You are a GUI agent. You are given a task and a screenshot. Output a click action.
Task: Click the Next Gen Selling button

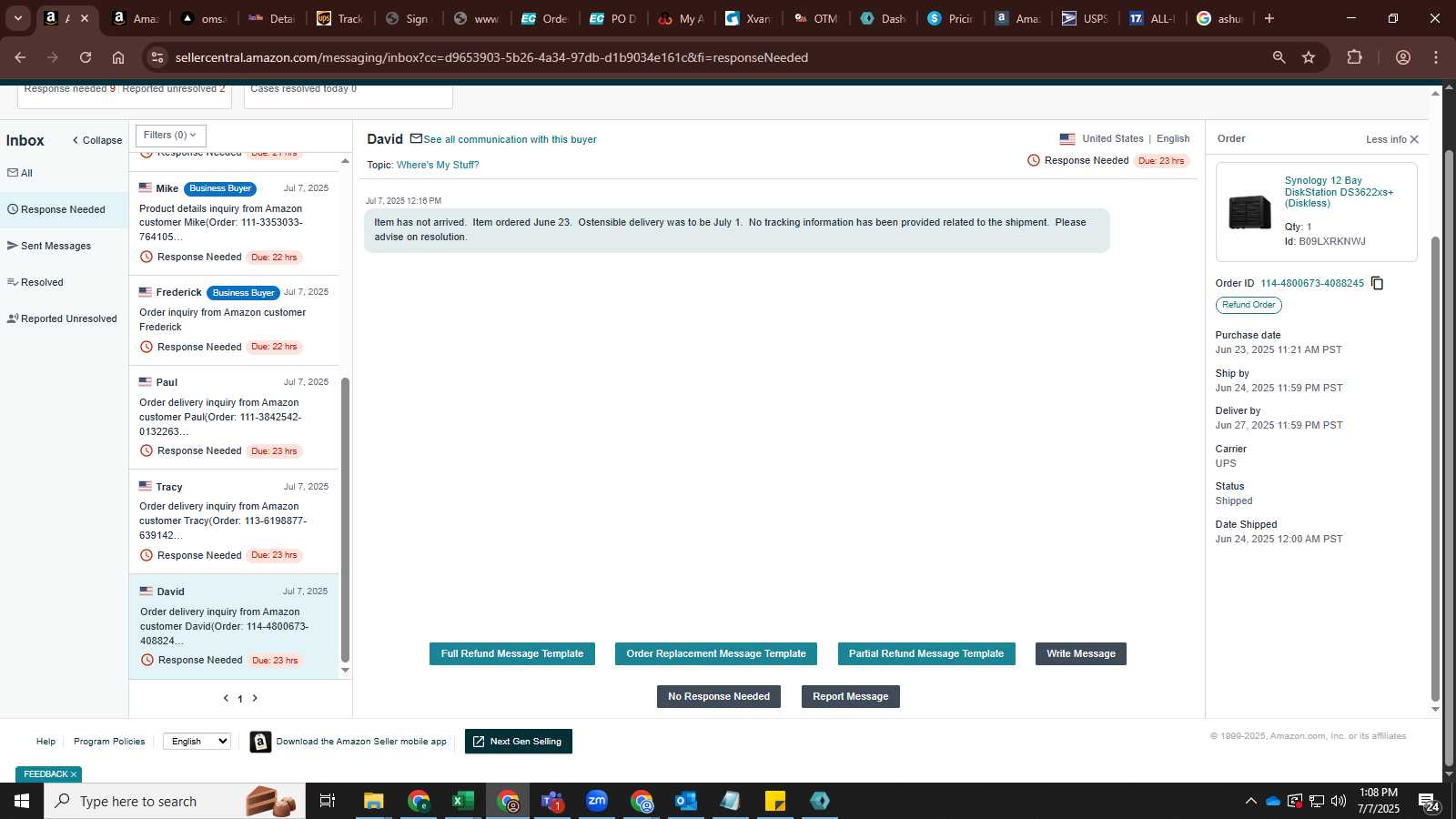pyautogui.click(x=519, y=742)
